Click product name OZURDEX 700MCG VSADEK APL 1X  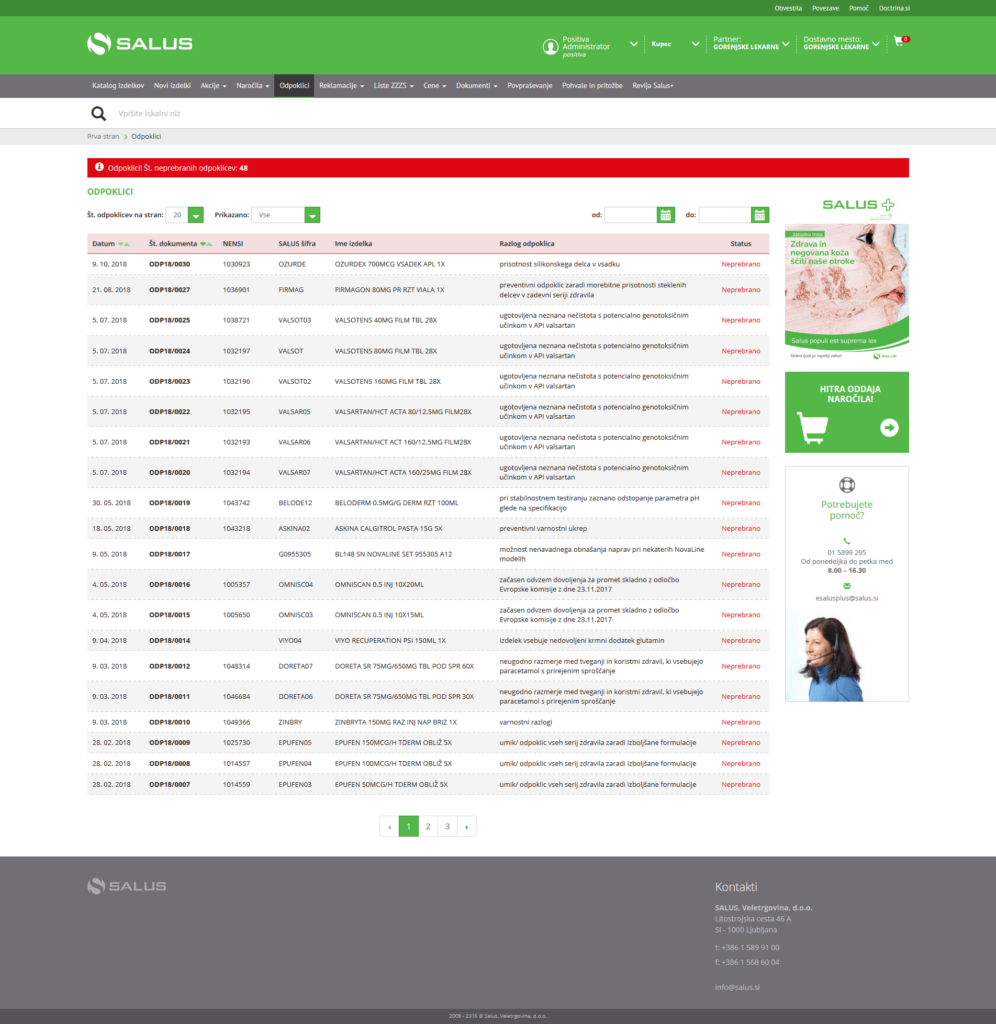390,264
